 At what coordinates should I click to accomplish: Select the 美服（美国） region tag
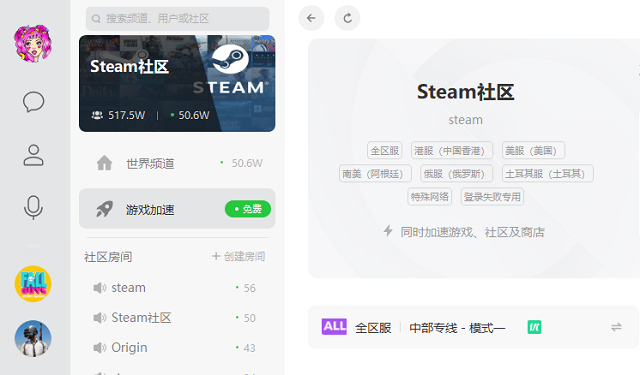click(x=533, y=151)
